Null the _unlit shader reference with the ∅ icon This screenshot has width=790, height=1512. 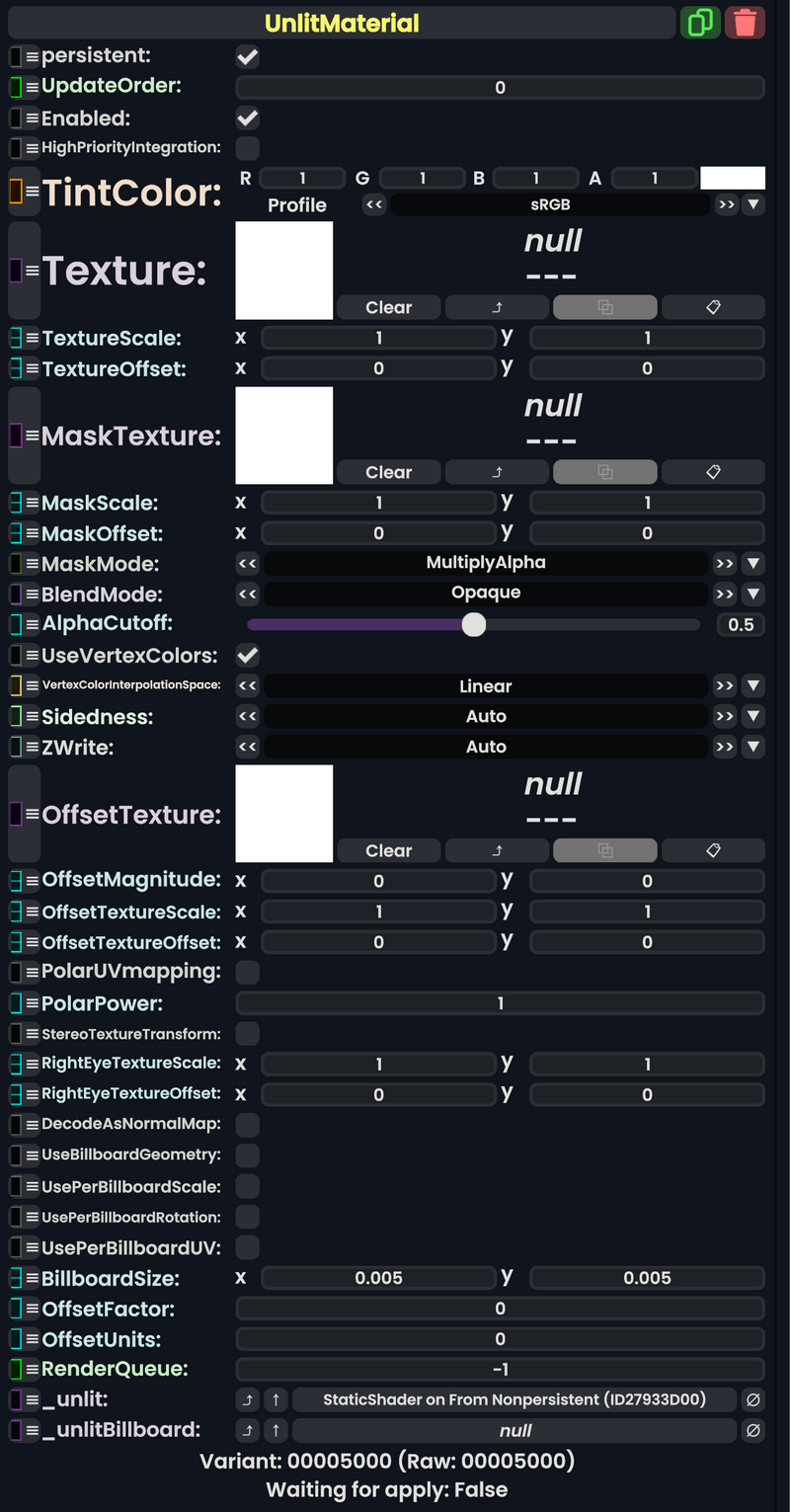[752, 1399]
